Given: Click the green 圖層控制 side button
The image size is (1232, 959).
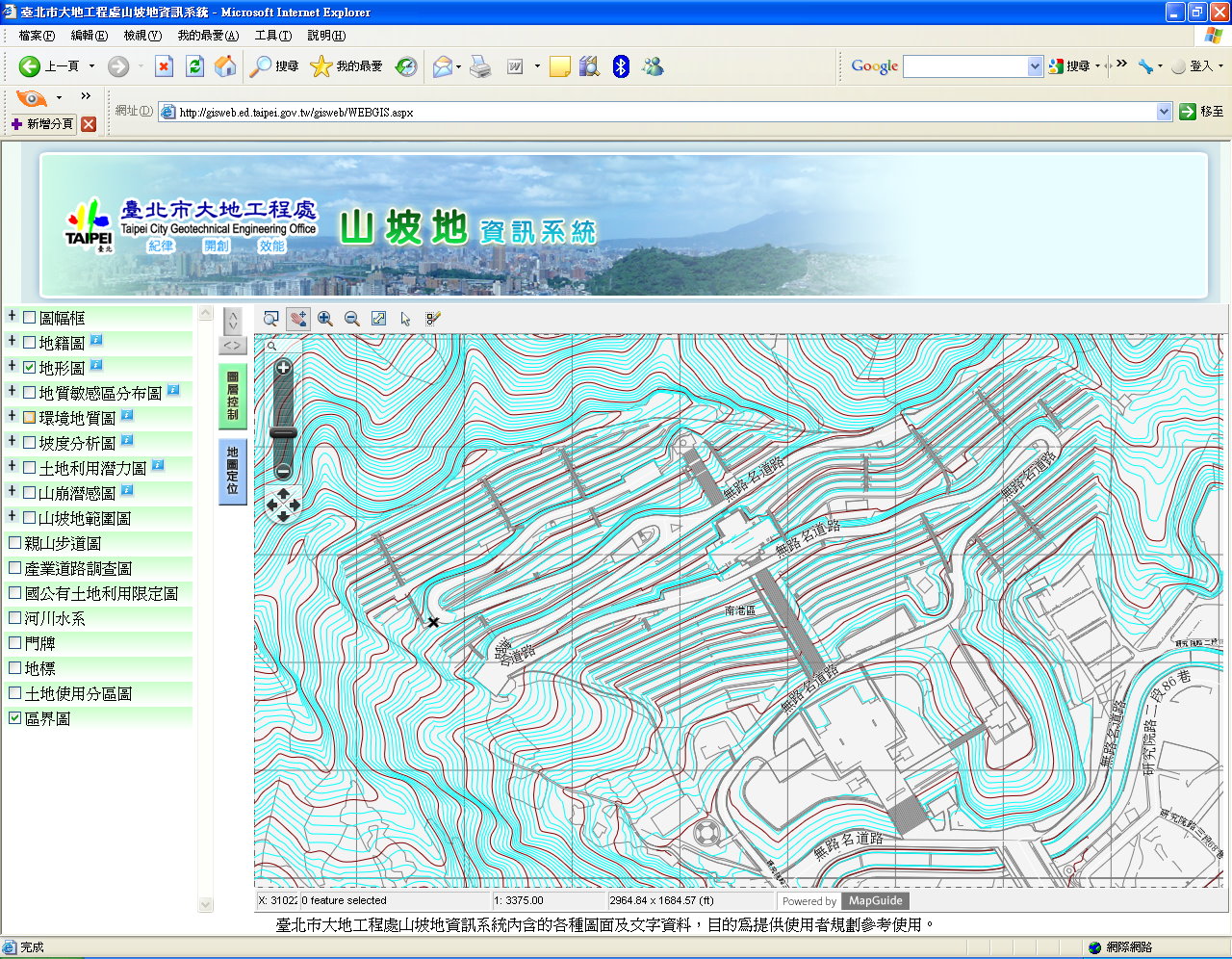Looking at the screenshot, I should coord(233,396).
